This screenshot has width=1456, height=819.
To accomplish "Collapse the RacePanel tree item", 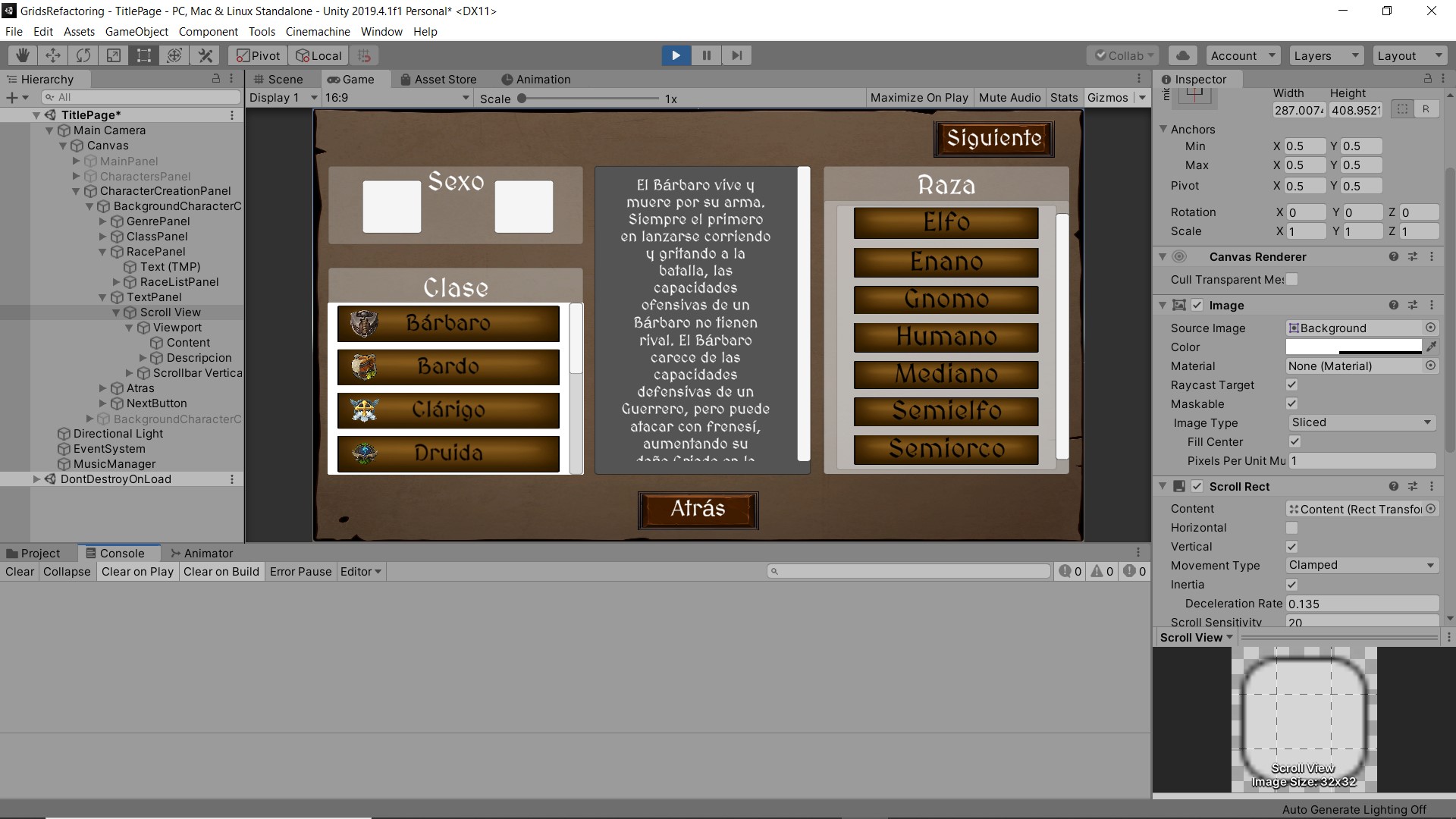I will pos(102,252).
